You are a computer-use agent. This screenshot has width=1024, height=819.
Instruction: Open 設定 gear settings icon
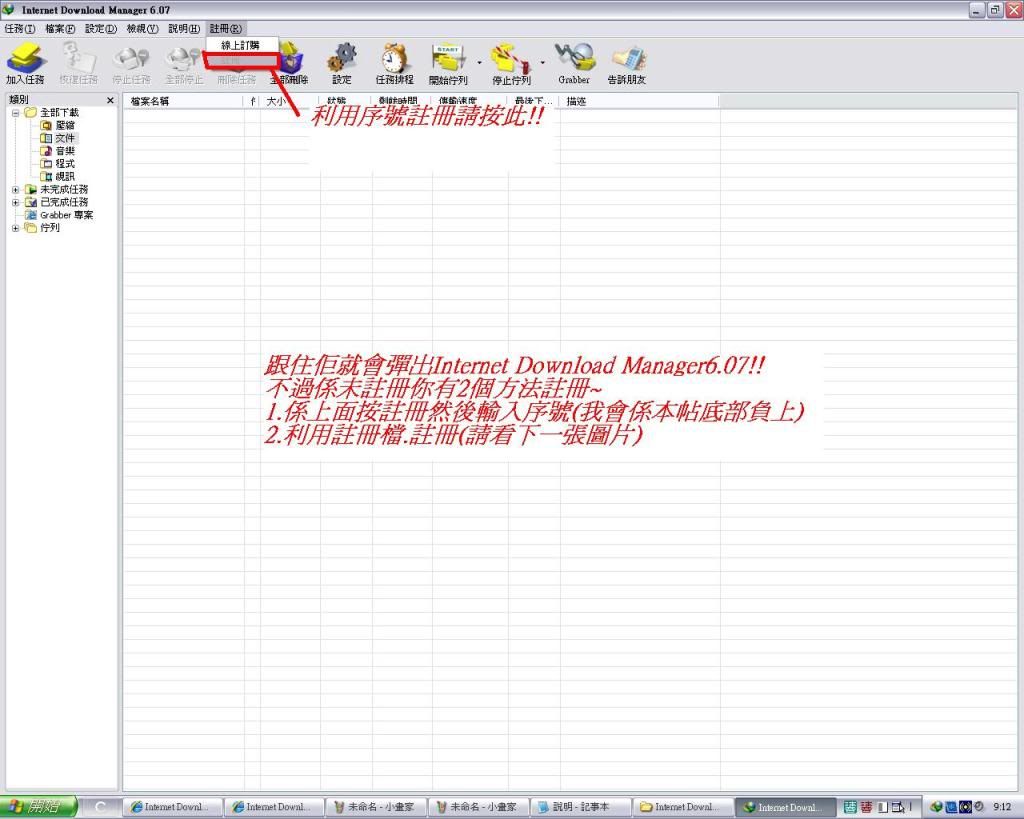click(x=342, y=60)
